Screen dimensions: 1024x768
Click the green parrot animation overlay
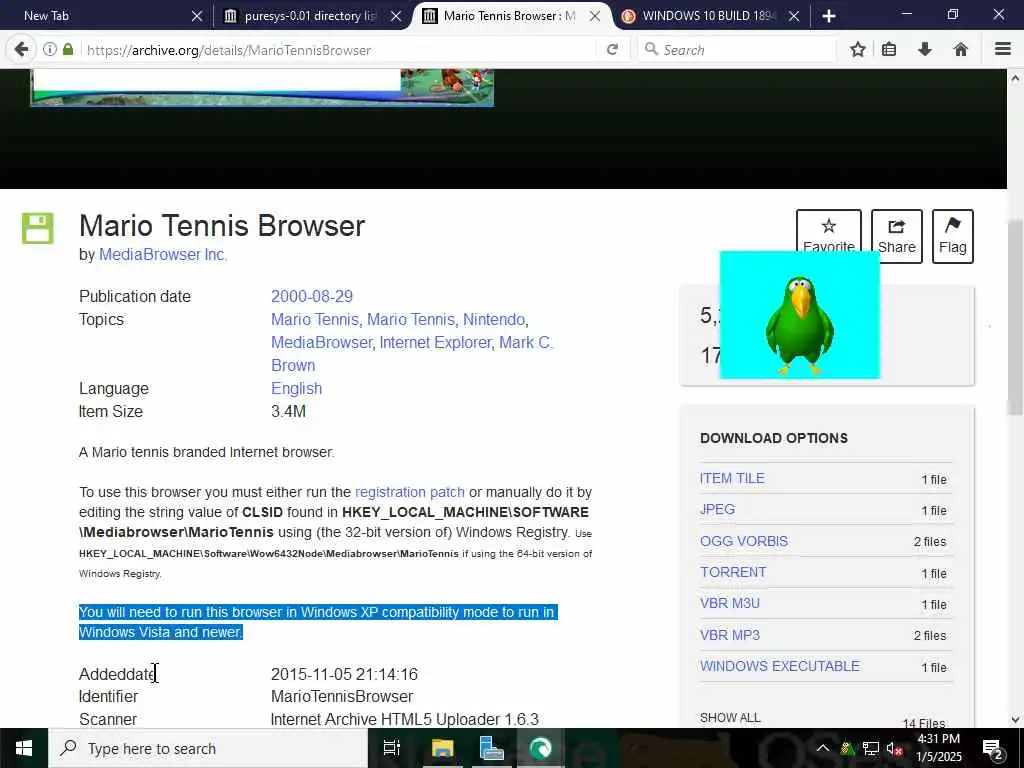pyautogui.click(x=799, y=315)
